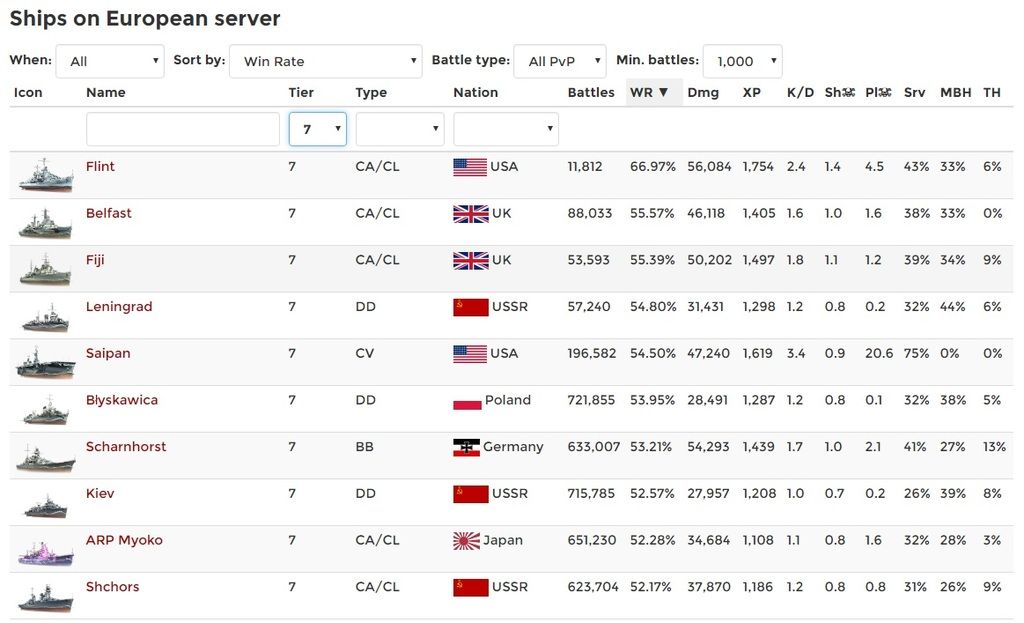Open the Leningrad ship link
This screenshot has width=1024, height=623.
pos(119,307)
